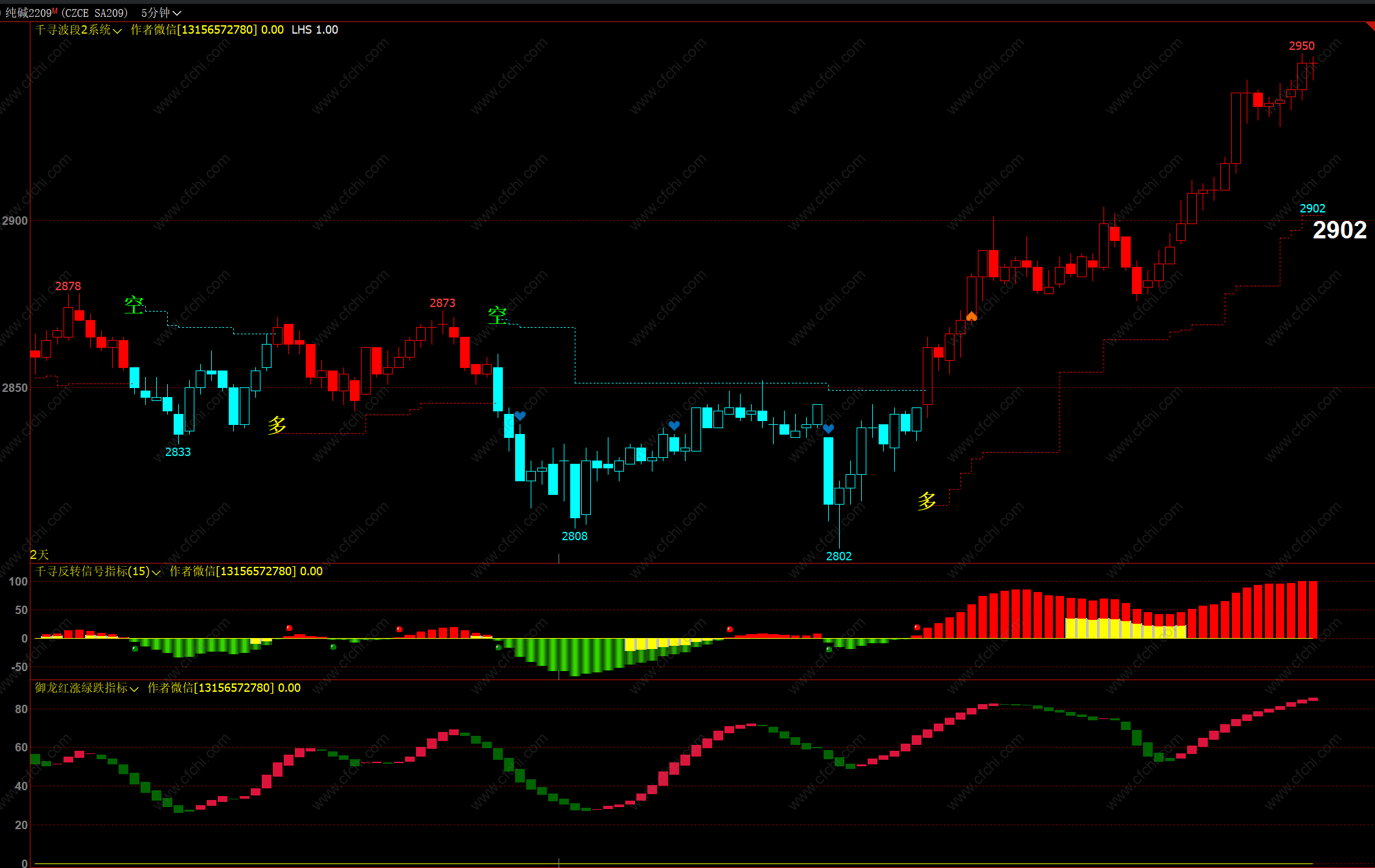Image resolution: width=1375 pixels, height=868 pixels.
Task: Click the yellow 多 signal near 2802 low
Action: coord(927,501)
